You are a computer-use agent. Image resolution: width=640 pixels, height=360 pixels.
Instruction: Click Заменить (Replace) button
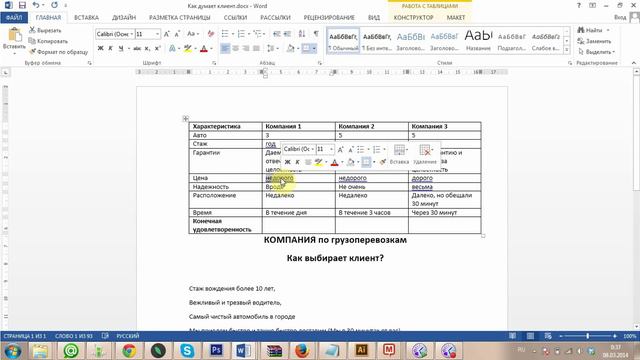point(594,41)
